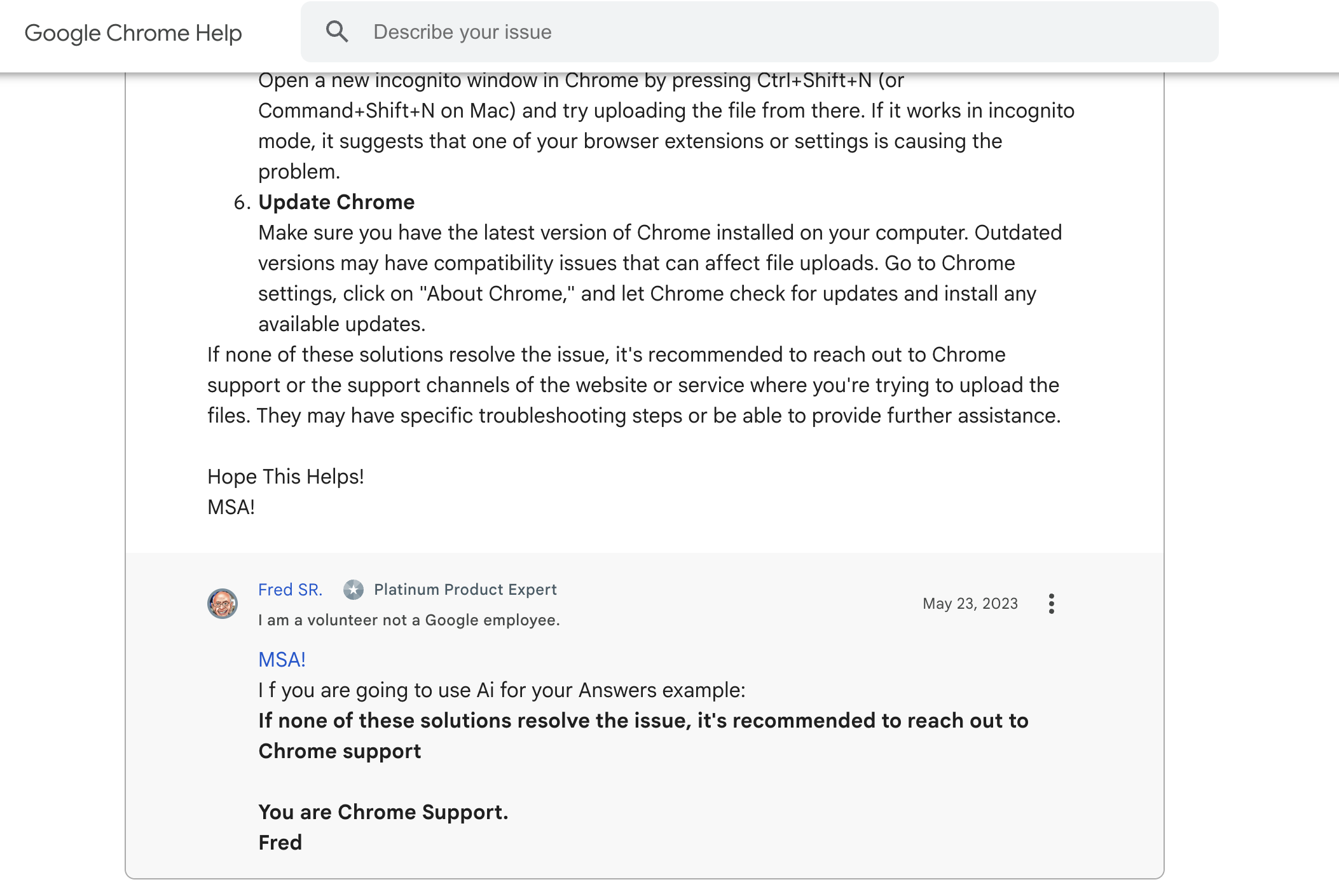Open Fred SR.'s profile name link
This screenshot has height=896, width=1339.
pyautogui.click(x=290, y=590)
